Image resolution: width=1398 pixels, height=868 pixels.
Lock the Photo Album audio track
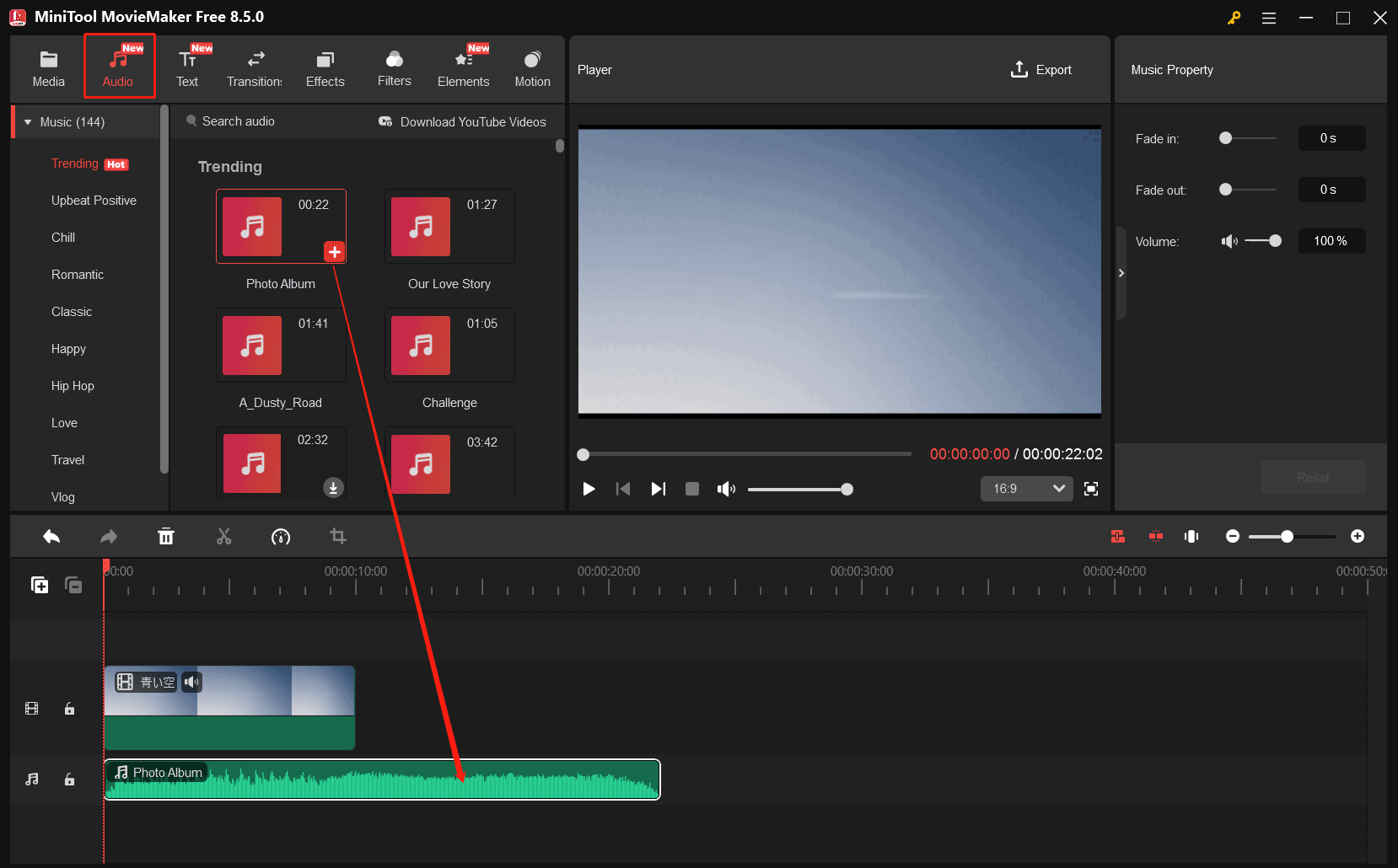tap(69, 780)
